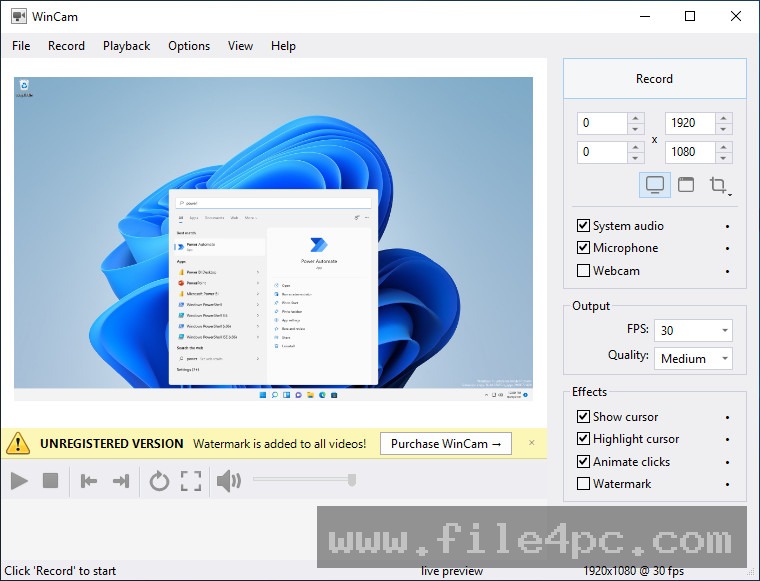Toggle fullscreen preview icon

pos(191,481)
